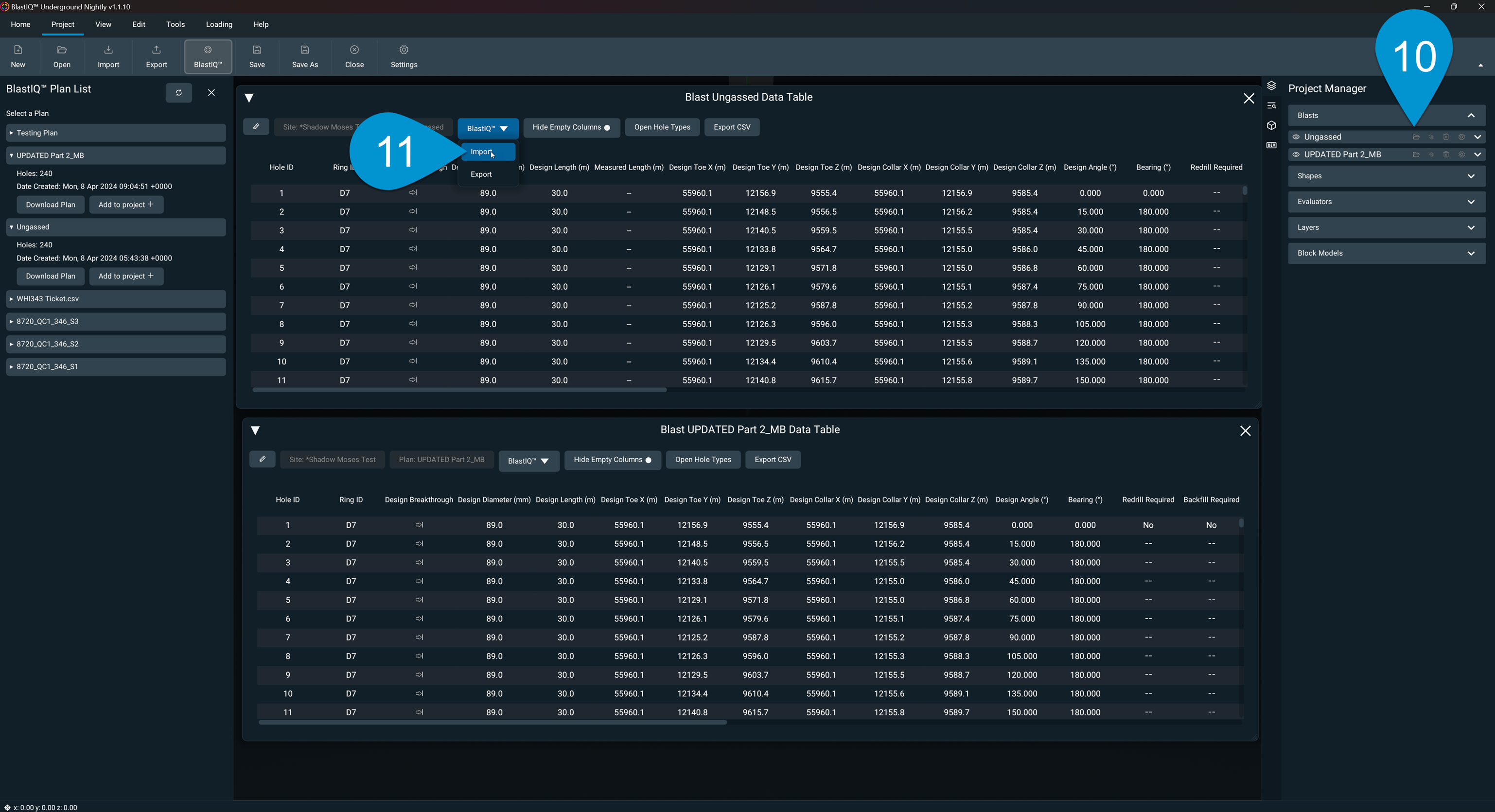This screenshot has height=812, width=1495.
Task: Click folder icon for UPDATED Part 2_MB
Action: (x=1415, y=154)
